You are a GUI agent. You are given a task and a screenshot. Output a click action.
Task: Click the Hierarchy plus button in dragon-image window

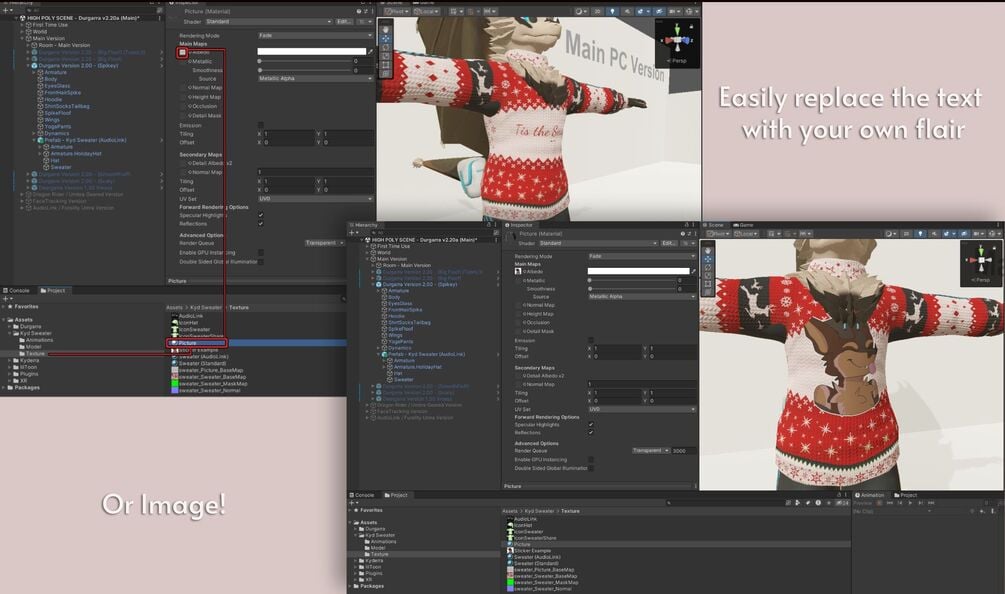(x=352, y=233)
